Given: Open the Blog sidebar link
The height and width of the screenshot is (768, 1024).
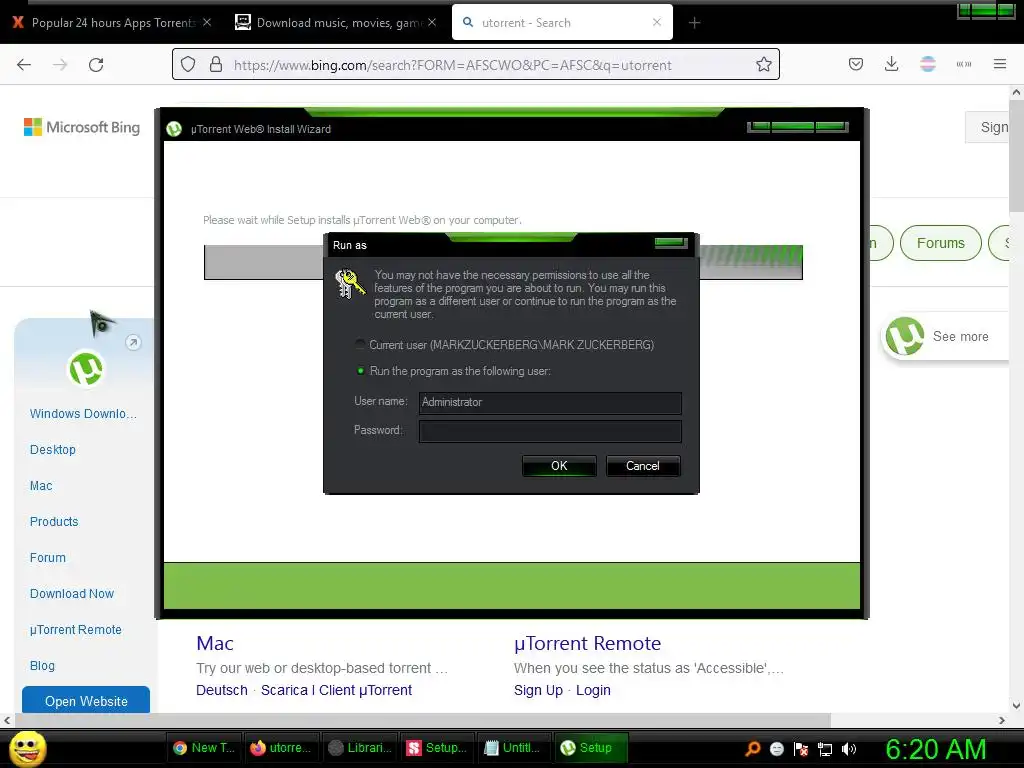Looking at the screenshot, I should [42, 665].
